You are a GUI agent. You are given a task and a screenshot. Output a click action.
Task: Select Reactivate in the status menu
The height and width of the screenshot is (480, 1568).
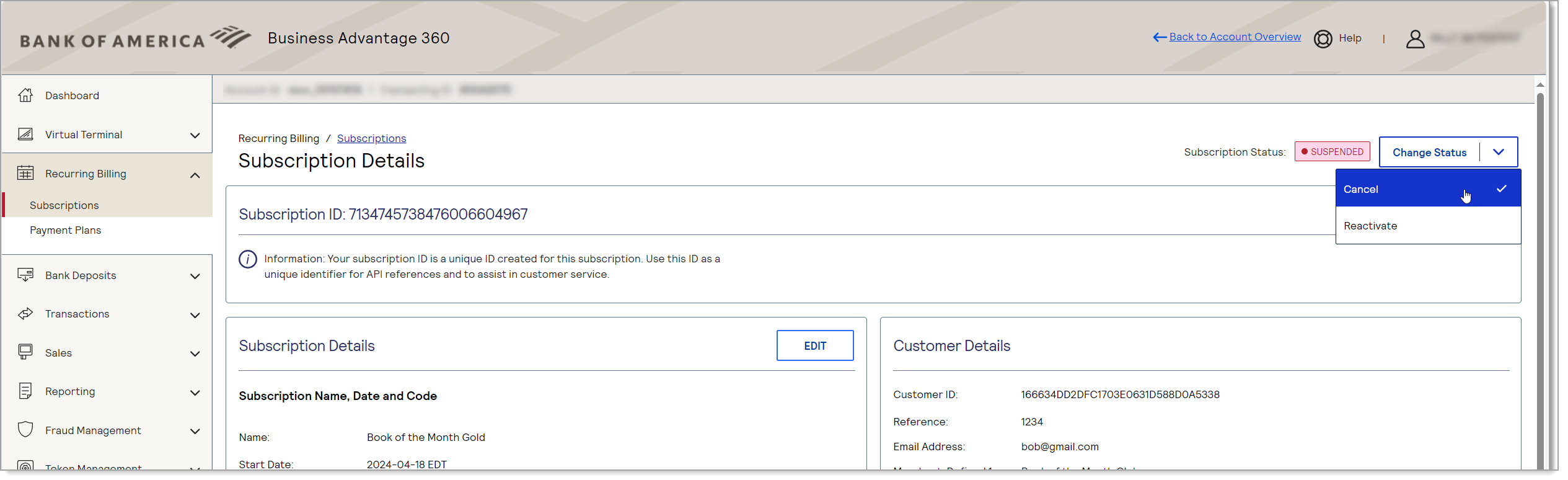click(1428, 226)
